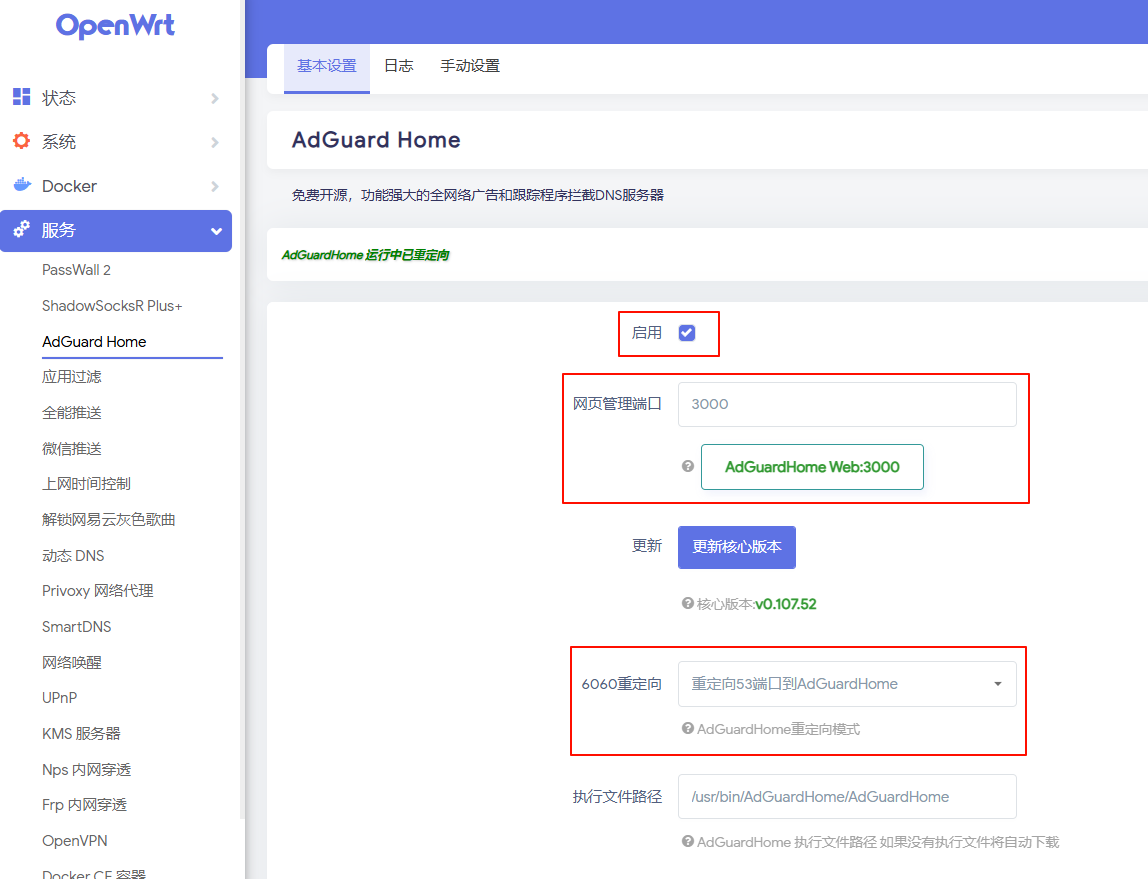Click the 系统 (System) gear icon
Screen dimensions: 1148x879
[22, 141]
